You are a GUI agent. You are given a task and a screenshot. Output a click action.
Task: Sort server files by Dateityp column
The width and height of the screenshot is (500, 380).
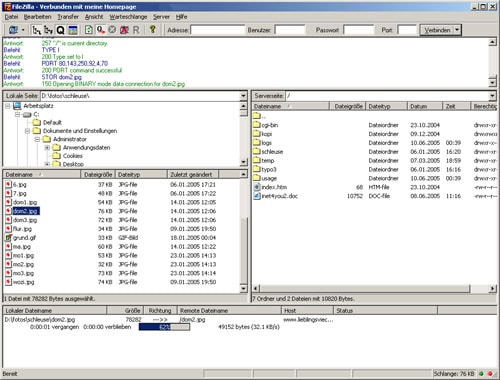coord(386,106)
